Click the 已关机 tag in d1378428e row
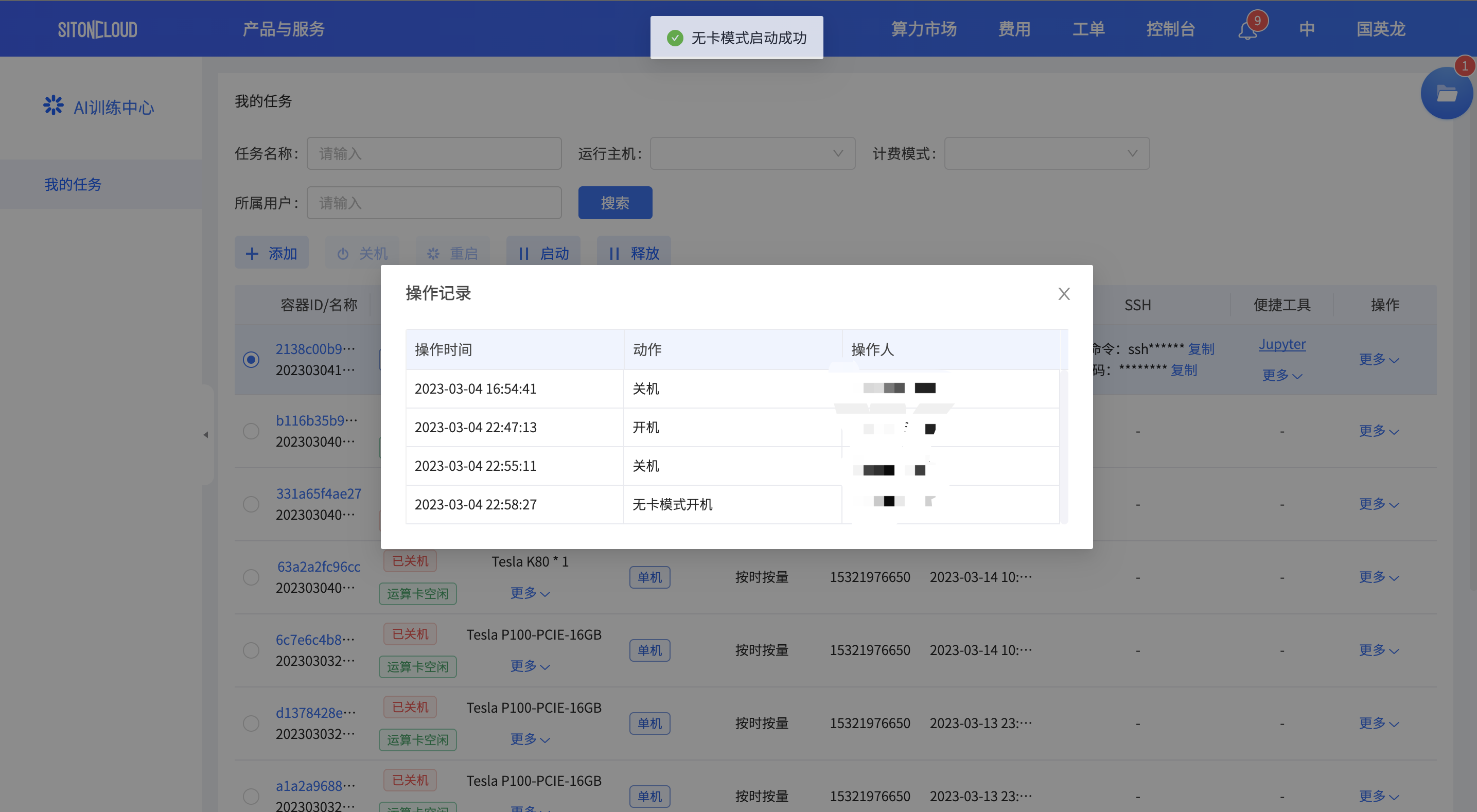1477x812 pixels. point(410,707)
